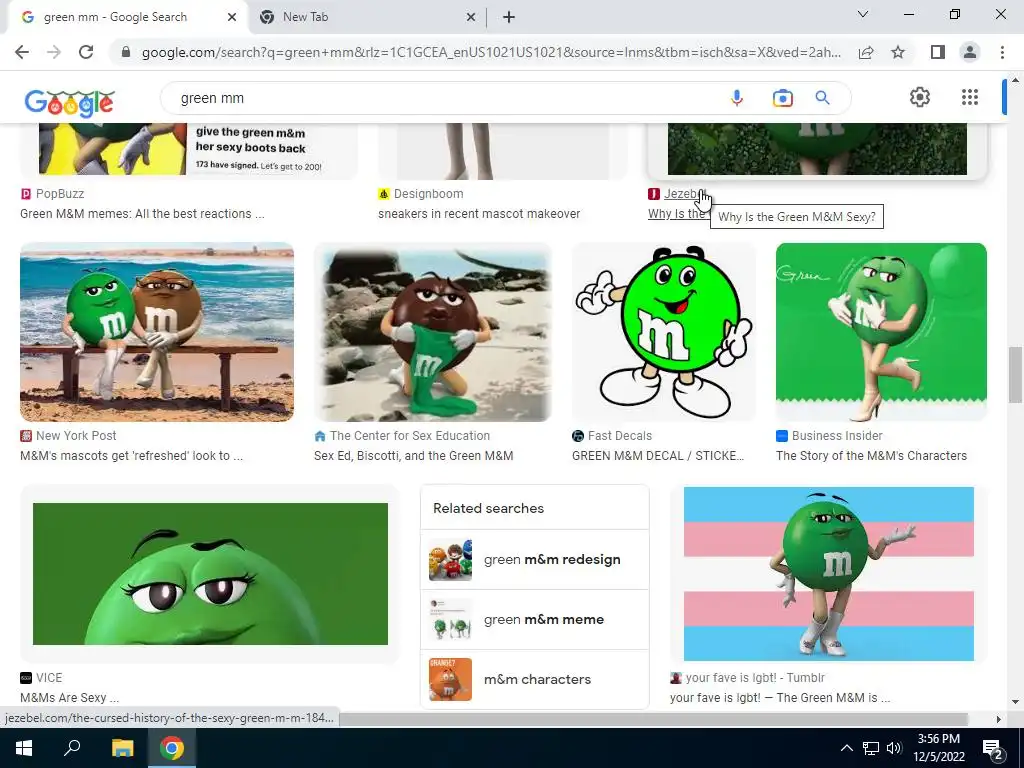
Task: Open the PopBuzz source link
Action: tap(52, 194)
